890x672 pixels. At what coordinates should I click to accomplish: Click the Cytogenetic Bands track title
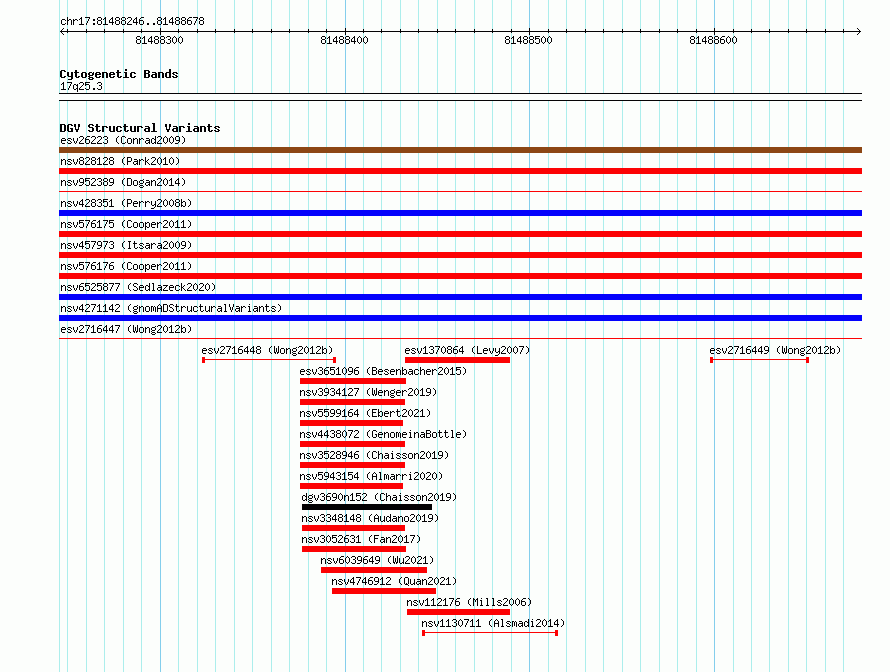pyautogui.click(x=119, y=74)
